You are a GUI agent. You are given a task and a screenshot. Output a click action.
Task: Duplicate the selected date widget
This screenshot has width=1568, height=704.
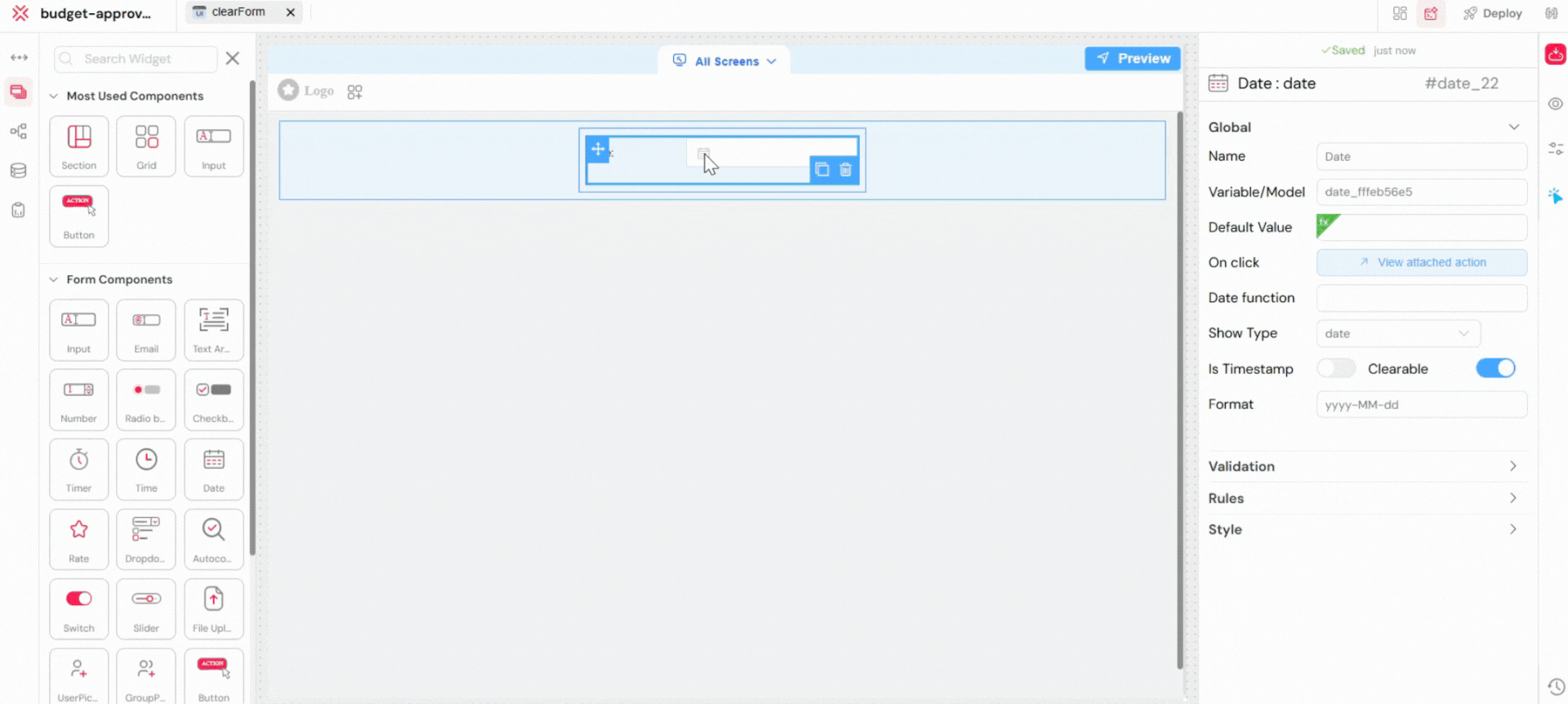(822, 170)
